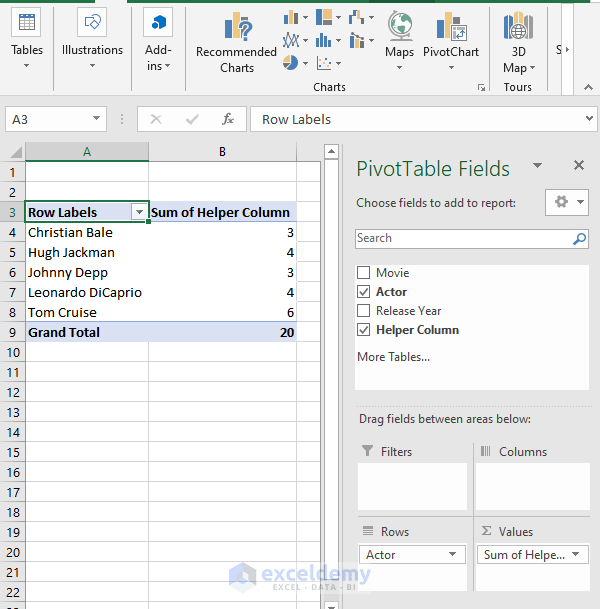Viewport: 600px width, 609px height.
Task: Open the Tables group
Action: click(27, 39)
